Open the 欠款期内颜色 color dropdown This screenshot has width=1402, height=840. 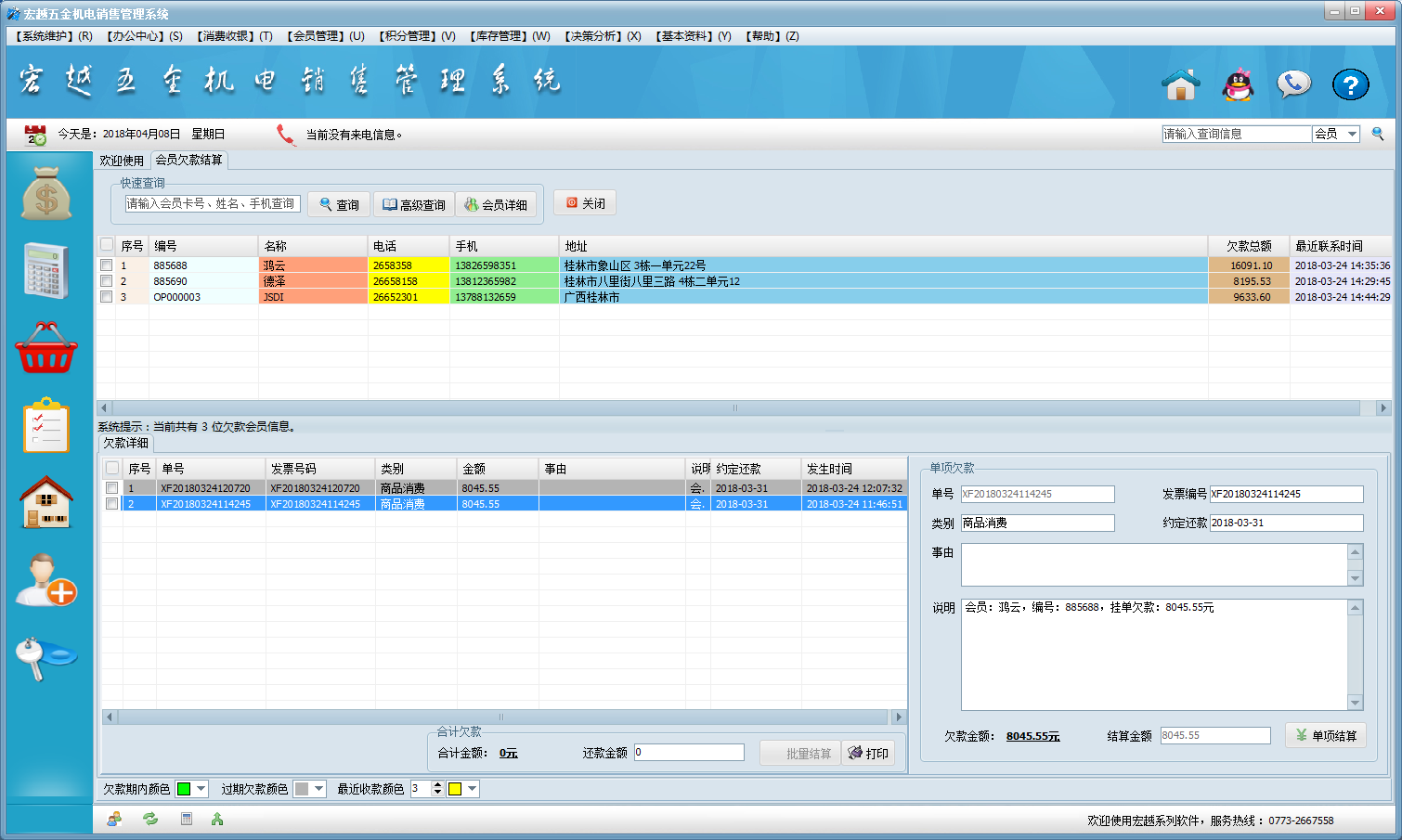(x=201, y=789)
